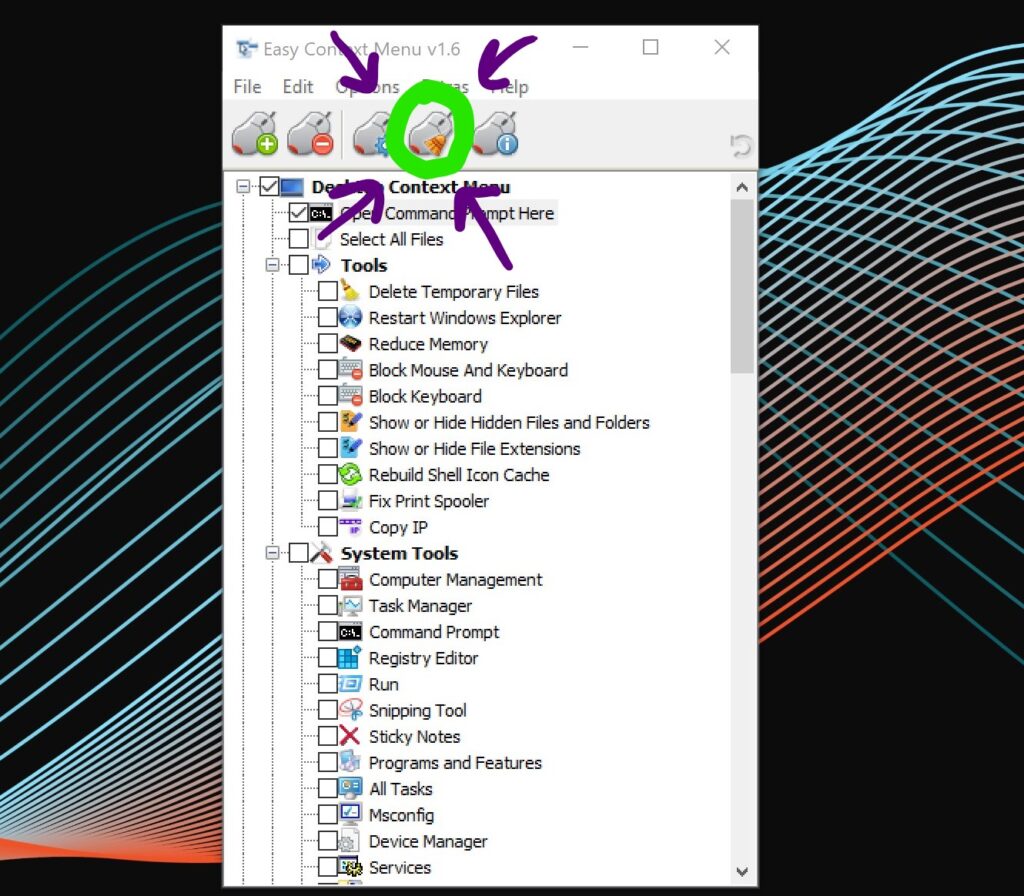Open the Options menu

[368, 87]
